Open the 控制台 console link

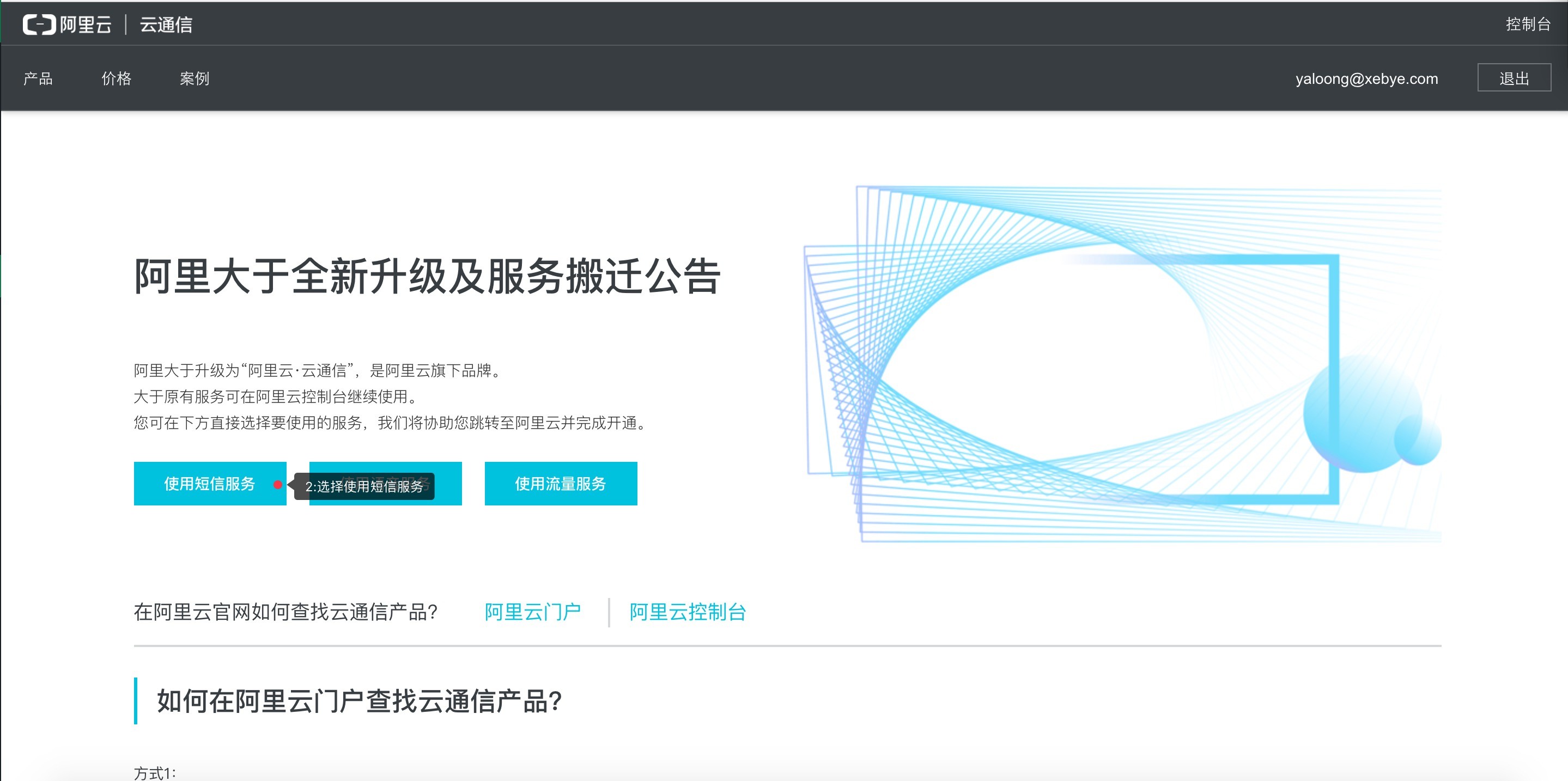pyautogui.click(x=1528, y=24)
